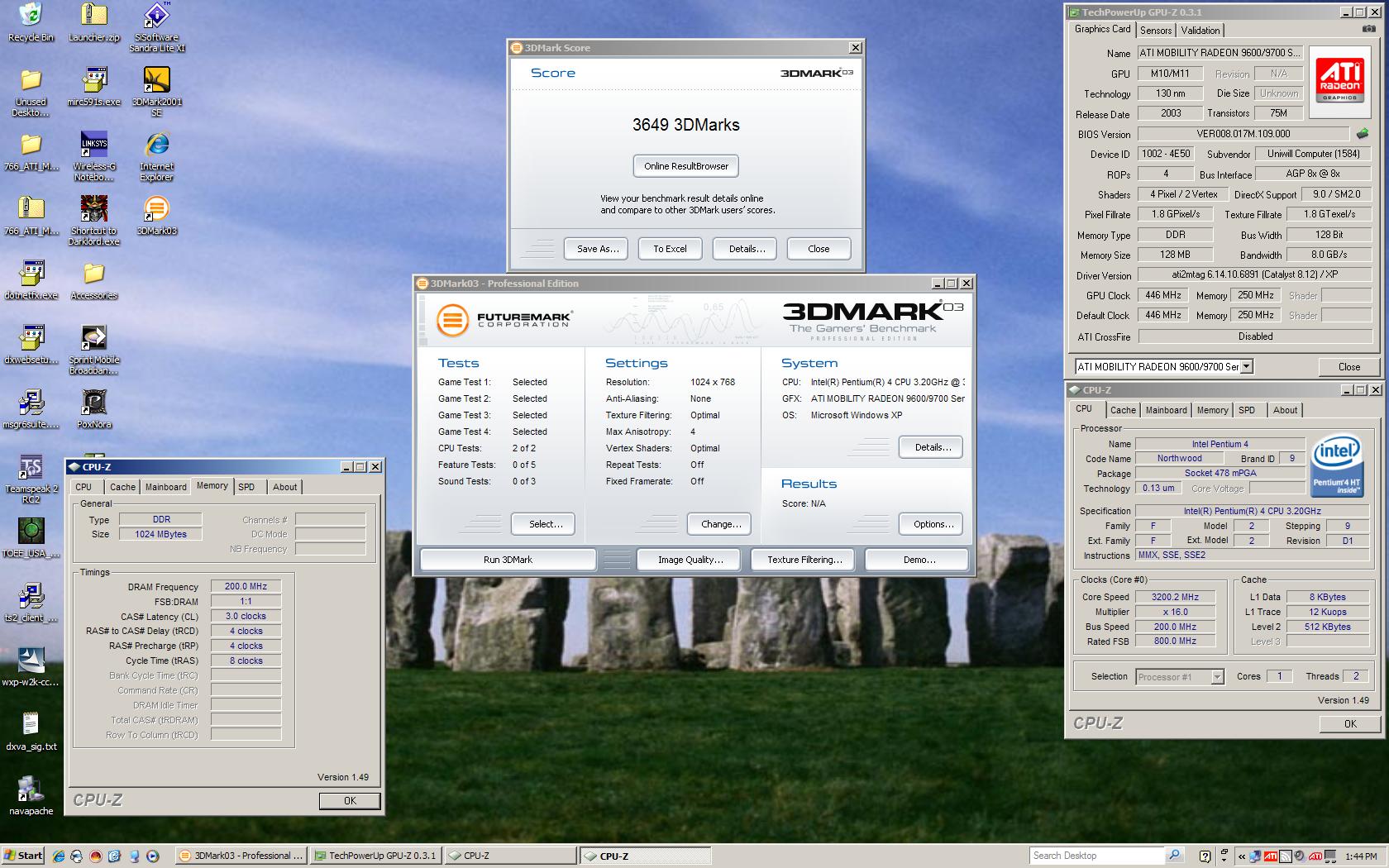Screen dimensions: 1389x868
Task: Click the Core Speed value 3200.2 MHz
Action: [x=1175, y=597]
